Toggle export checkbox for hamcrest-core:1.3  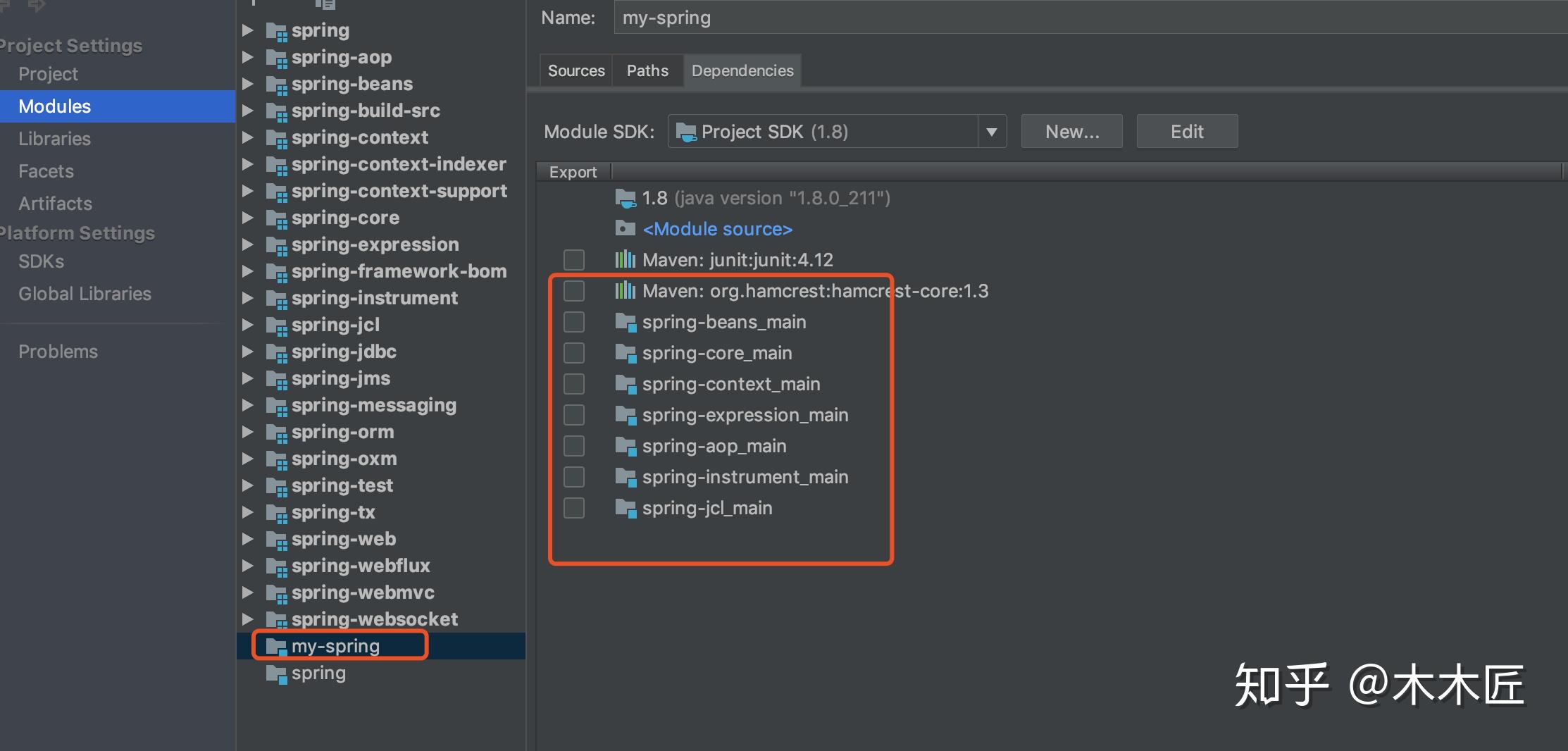(574, 291)
